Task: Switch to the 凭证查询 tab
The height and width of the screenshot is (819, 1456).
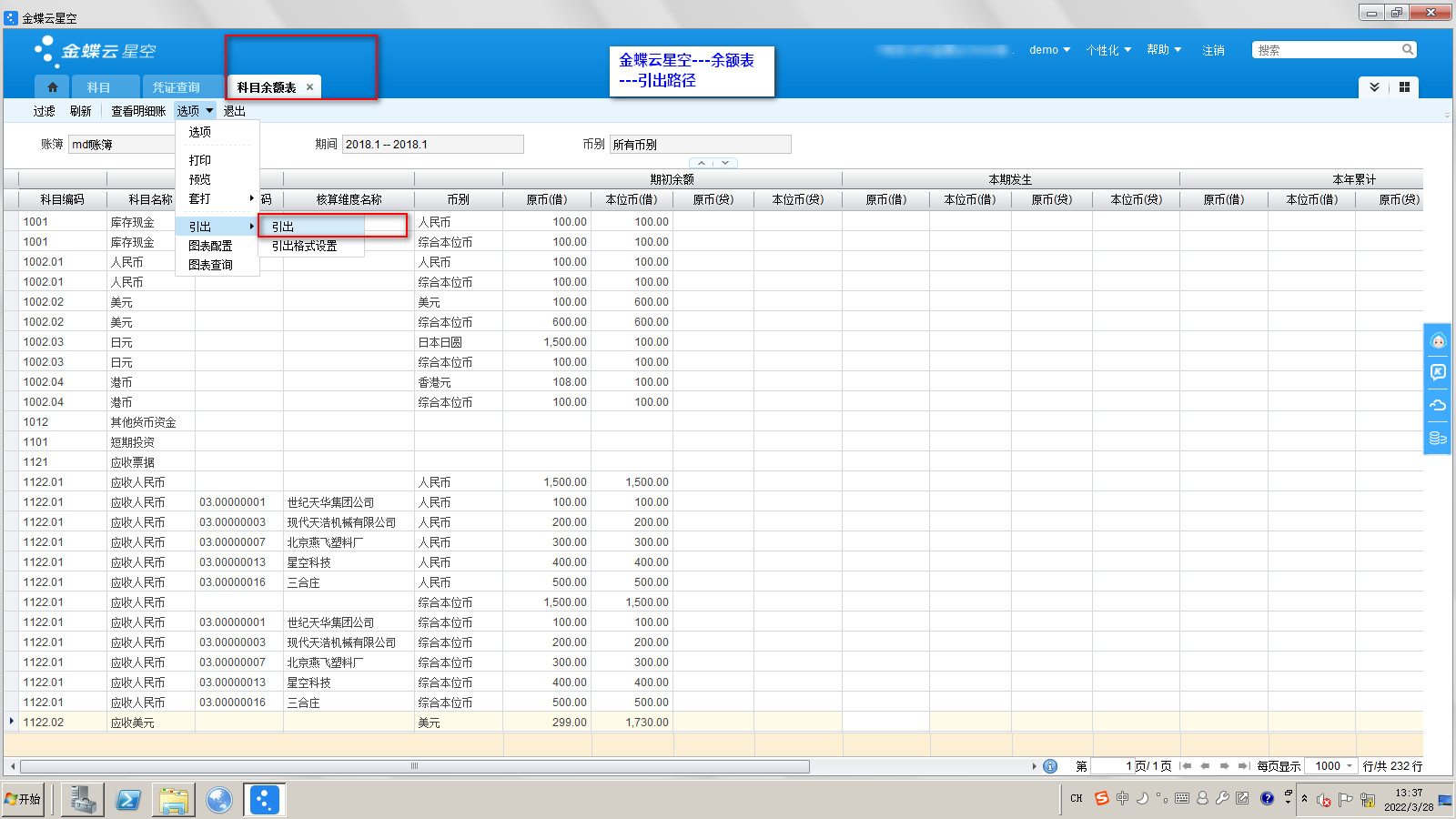Action: (x=176, y=87)
